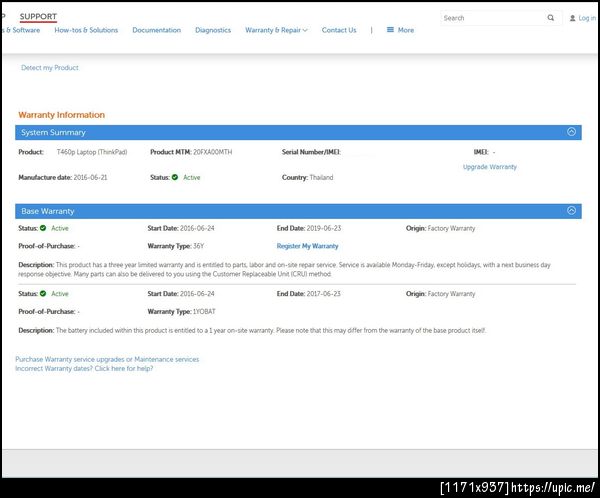The width and height of the screenshot is (600, 498).
Task: Click green status check icon beside 1YOBAT warranty
Action: pos(43,294)
